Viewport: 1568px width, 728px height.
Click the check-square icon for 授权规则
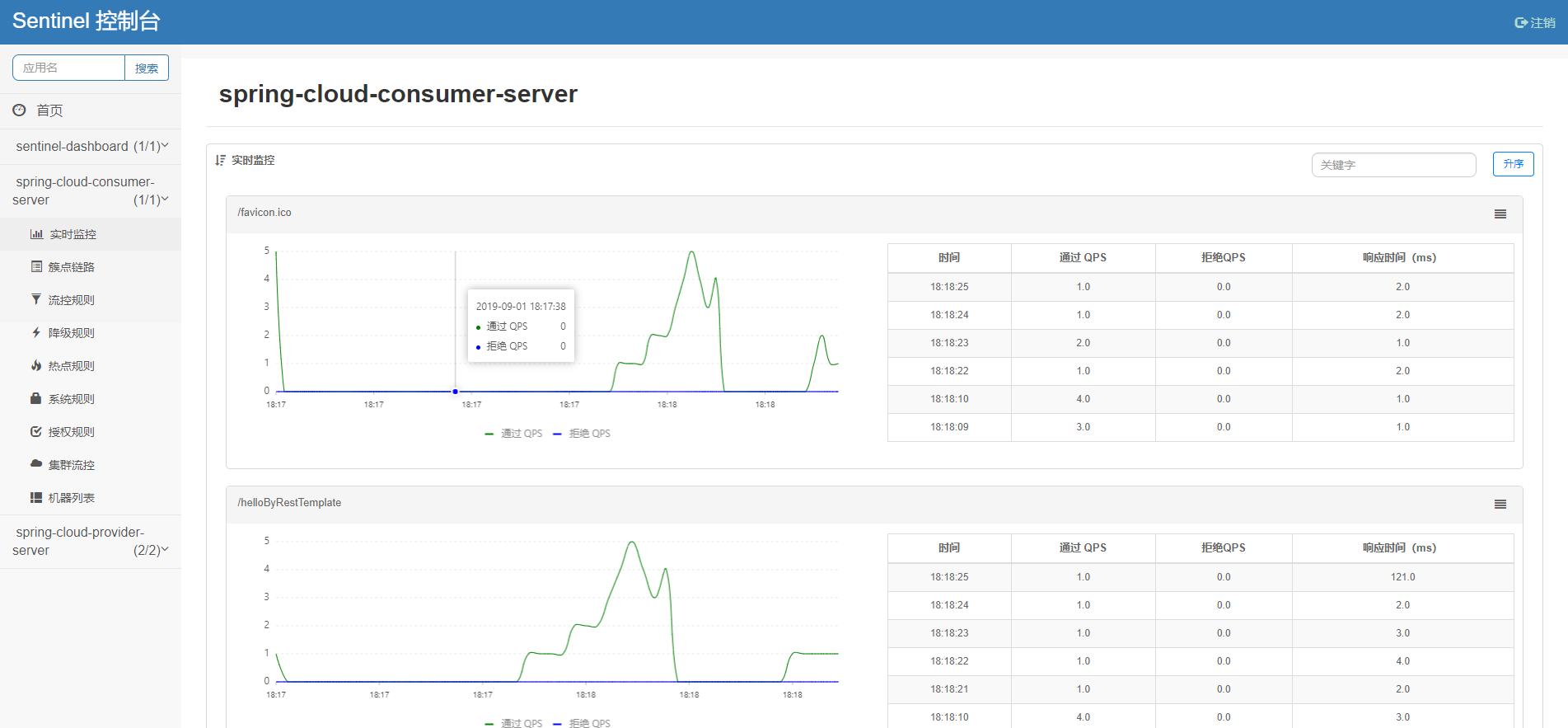pyautogui.click(x=36, y=432)
